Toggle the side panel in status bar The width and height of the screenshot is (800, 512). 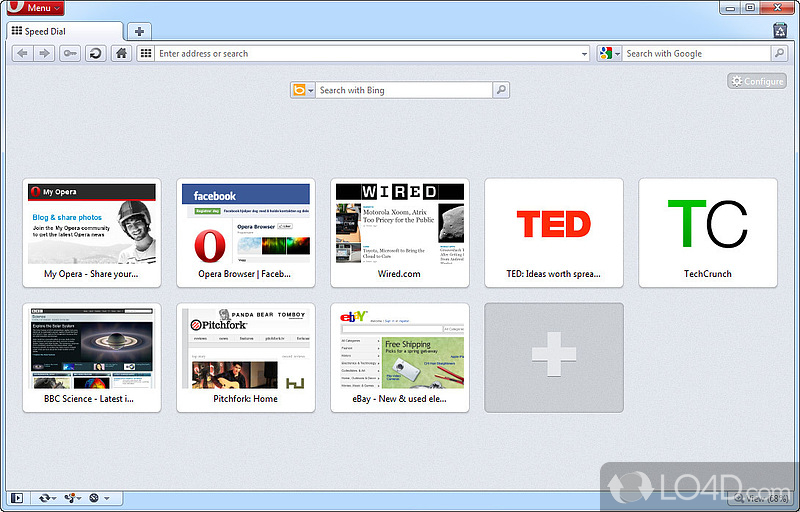point(16,497)
